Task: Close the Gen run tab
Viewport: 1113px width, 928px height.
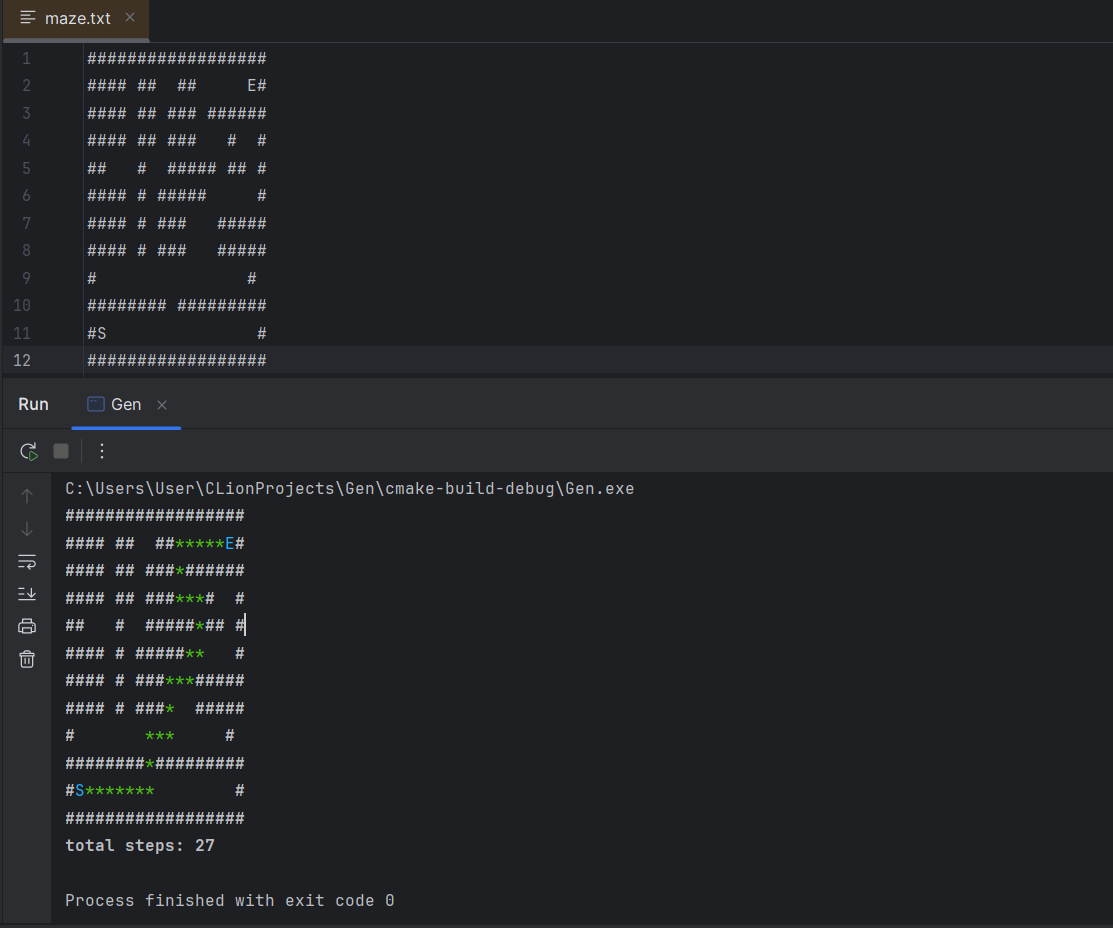Action: 162,405
